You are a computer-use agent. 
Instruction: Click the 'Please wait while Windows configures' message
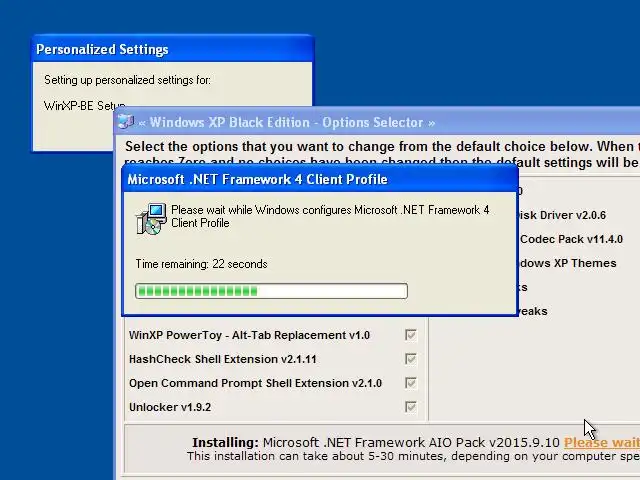(x=330, y=216)
